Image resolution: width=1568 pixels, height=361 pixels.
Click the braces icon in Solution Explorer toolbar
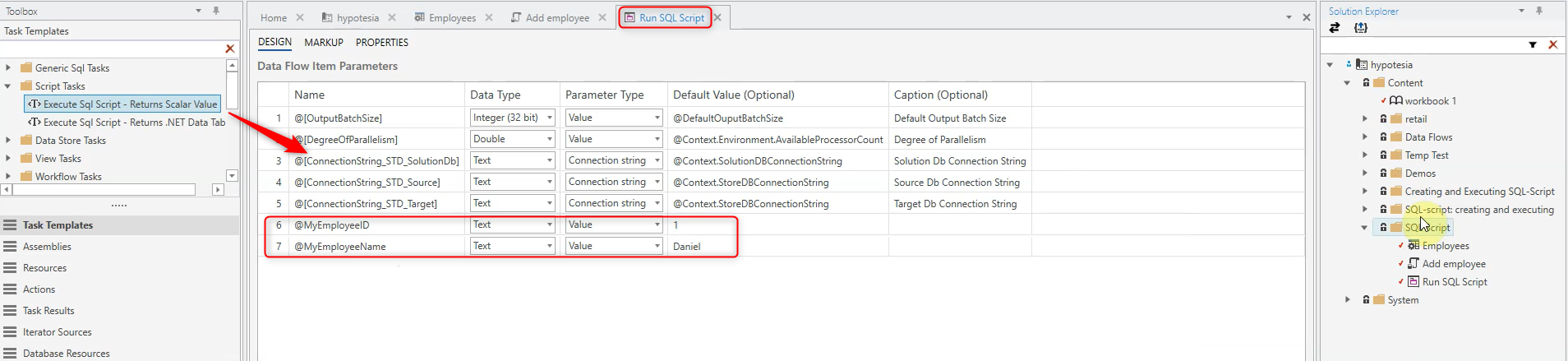pyautogui.click(x=1361, y=28)
